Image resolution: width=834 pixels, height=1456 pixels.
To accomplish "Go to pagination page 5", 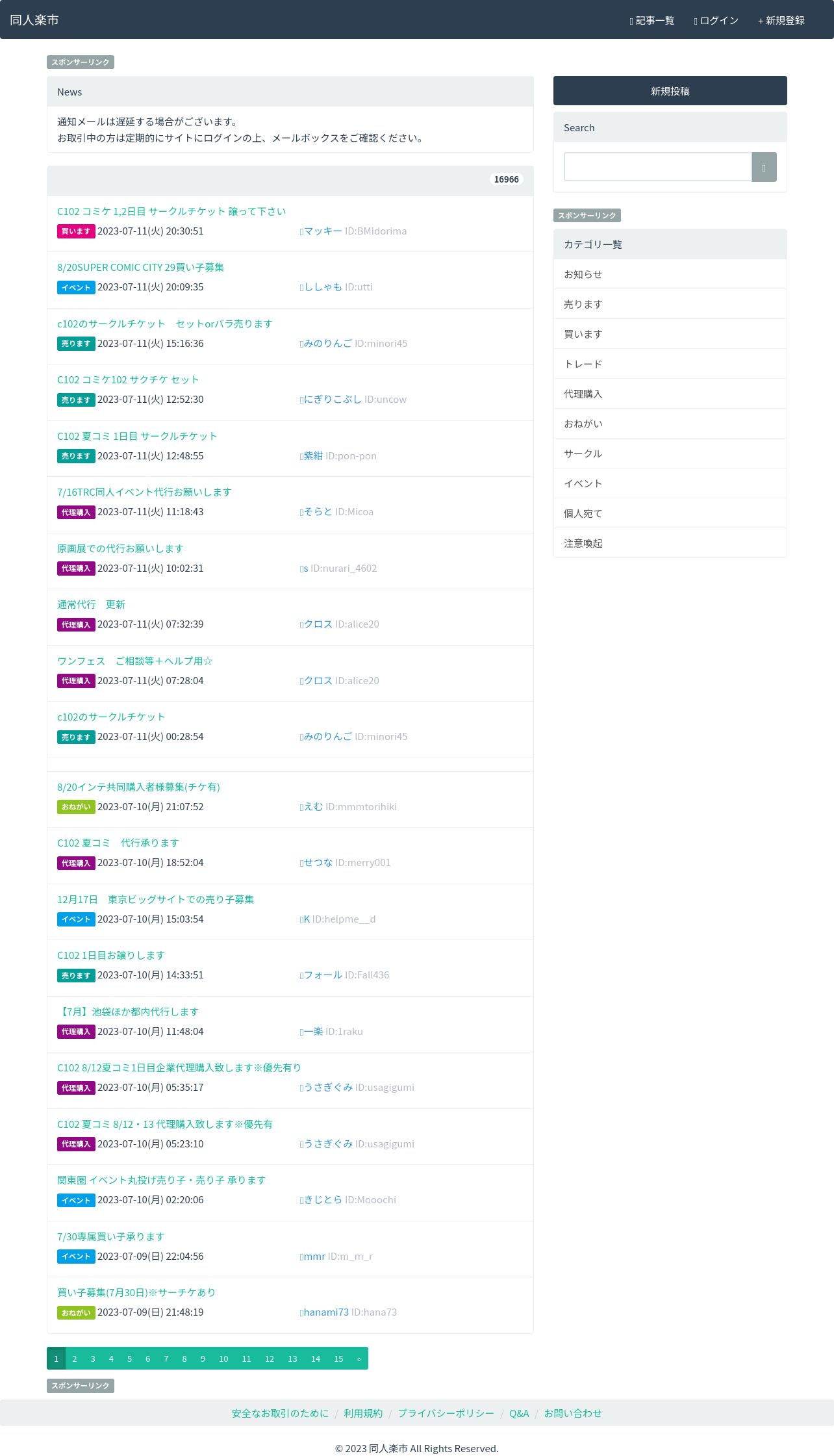I will click(x=129, y=1359).
